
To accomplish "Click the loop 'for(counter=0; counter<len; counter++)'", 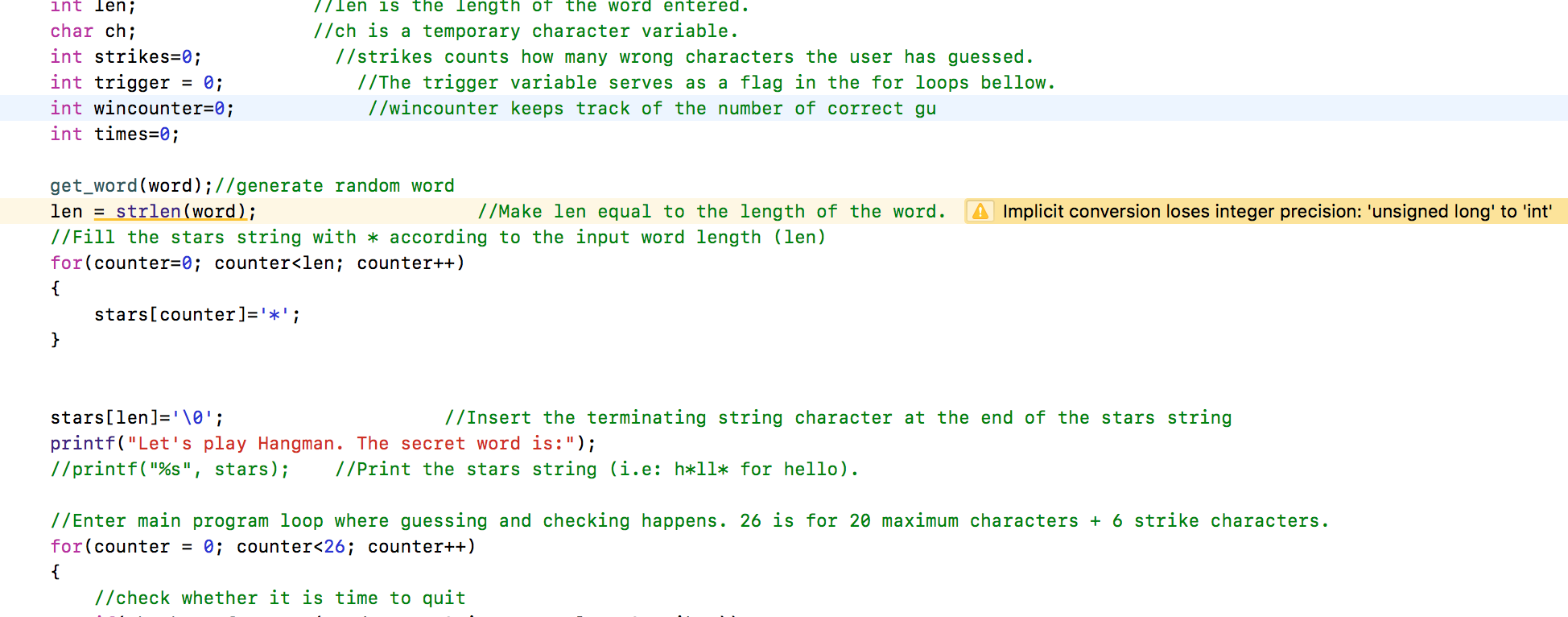I will click(x=258, y=263).
